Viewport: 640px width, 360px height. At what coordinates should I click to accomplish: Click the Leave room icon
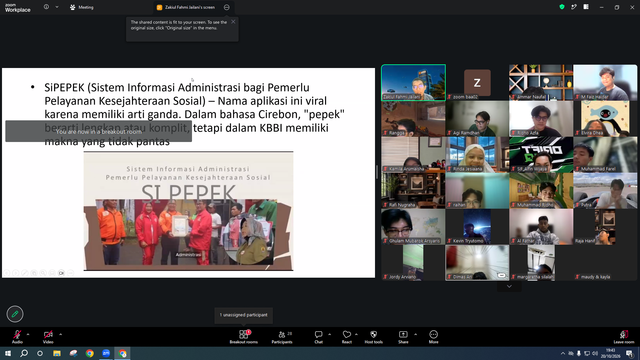[624, 334]
